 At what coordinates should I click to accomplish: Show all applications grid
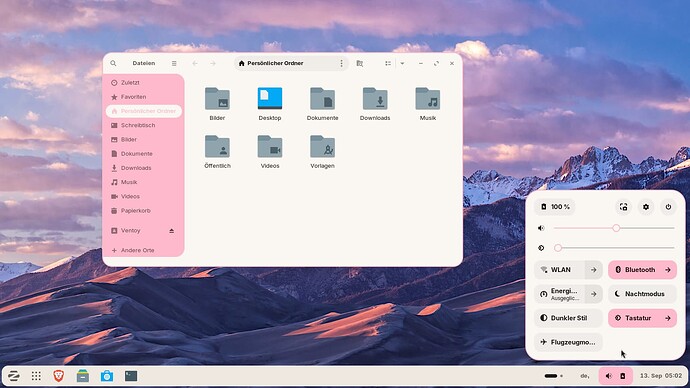(x=36, y=376)
